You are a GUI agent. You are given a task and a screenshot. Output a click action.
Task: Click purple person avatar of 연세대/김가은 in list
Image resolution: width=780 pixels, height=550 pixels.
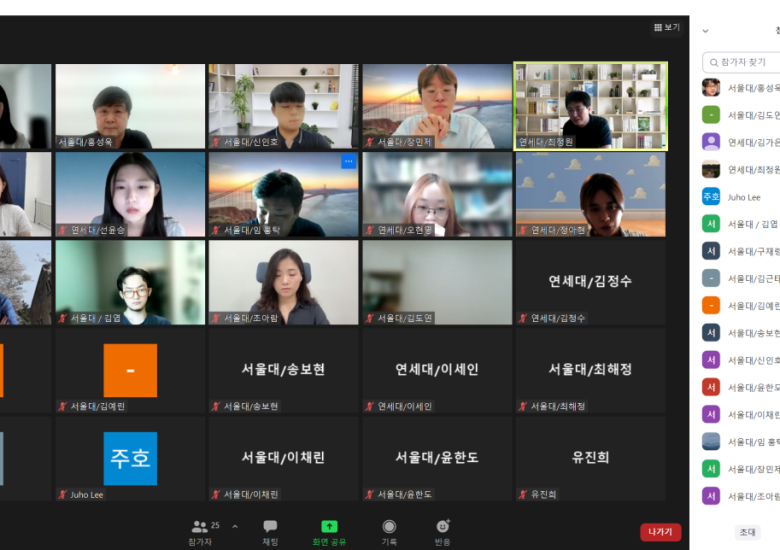(x=711, y=142)
